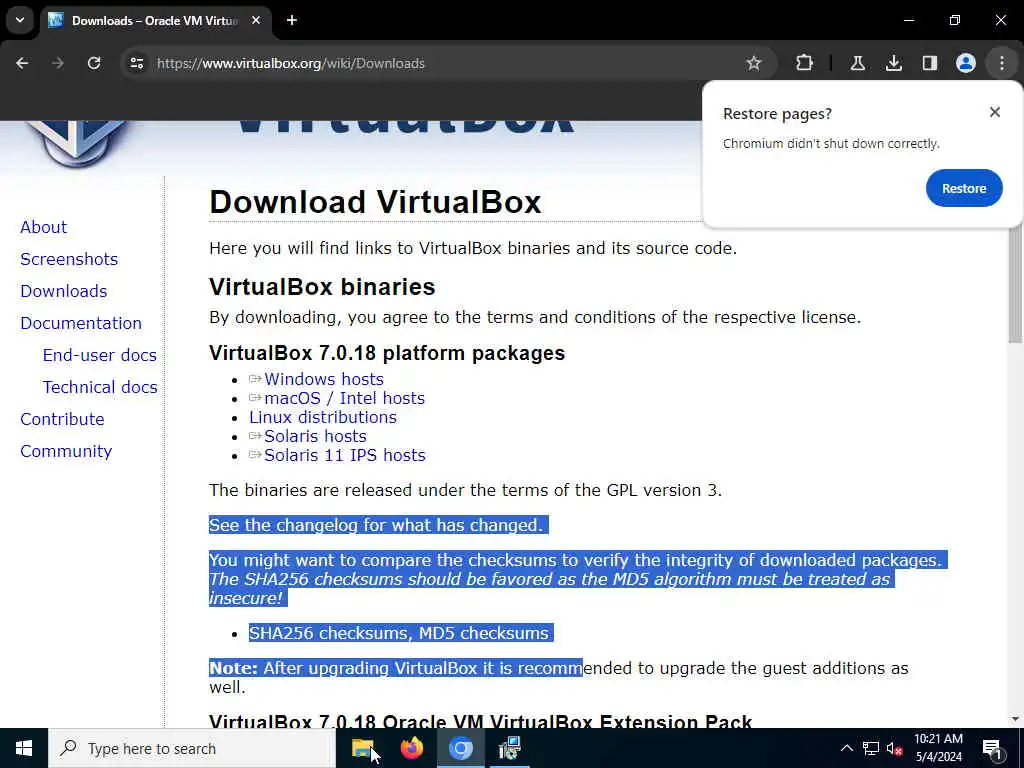Open the network tray icon
The height and width of the screenshot is (768, 1024).
coord(871,748)
